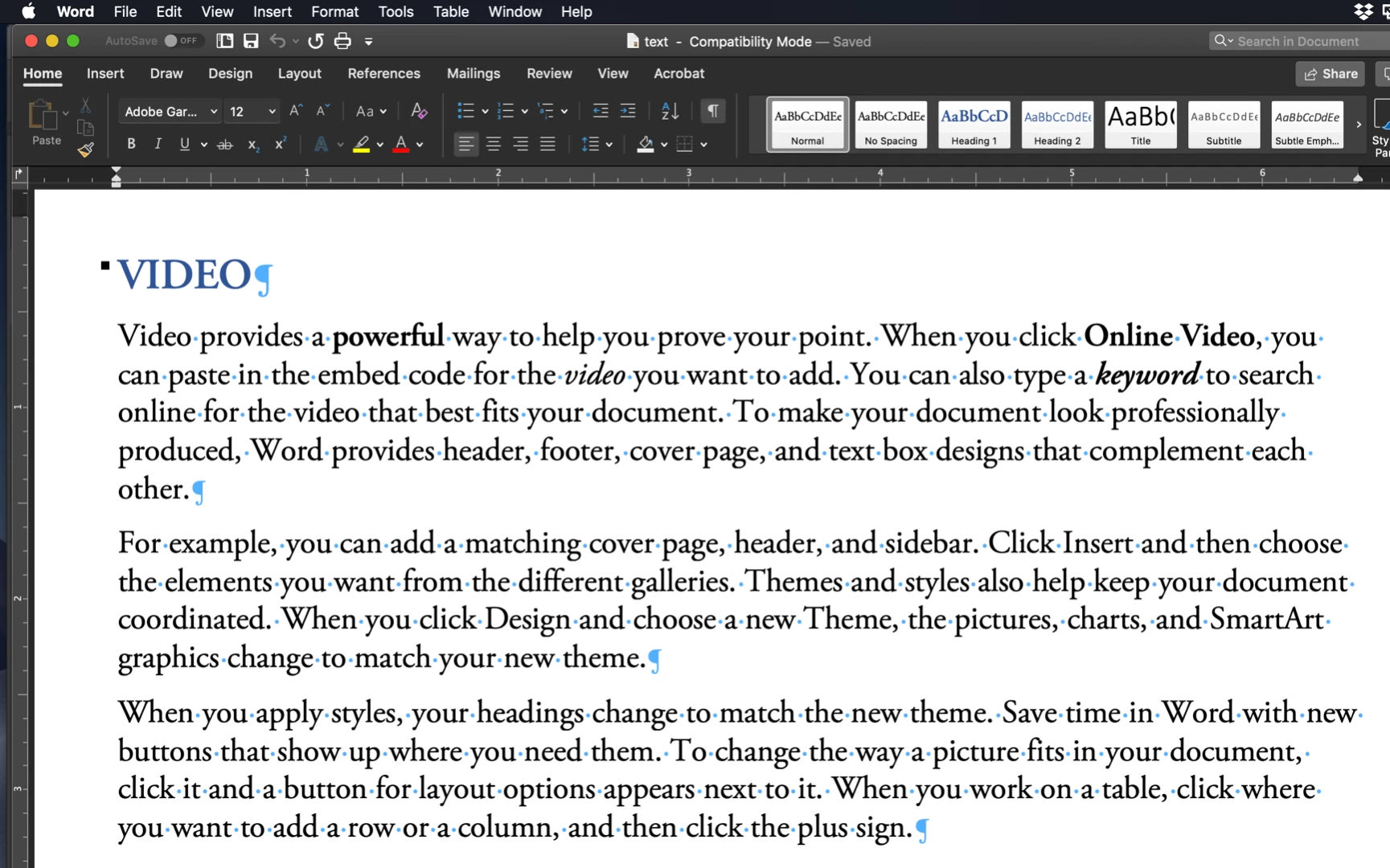Apply superscript formatting
Screen dimensions: 1390x868
281,144
